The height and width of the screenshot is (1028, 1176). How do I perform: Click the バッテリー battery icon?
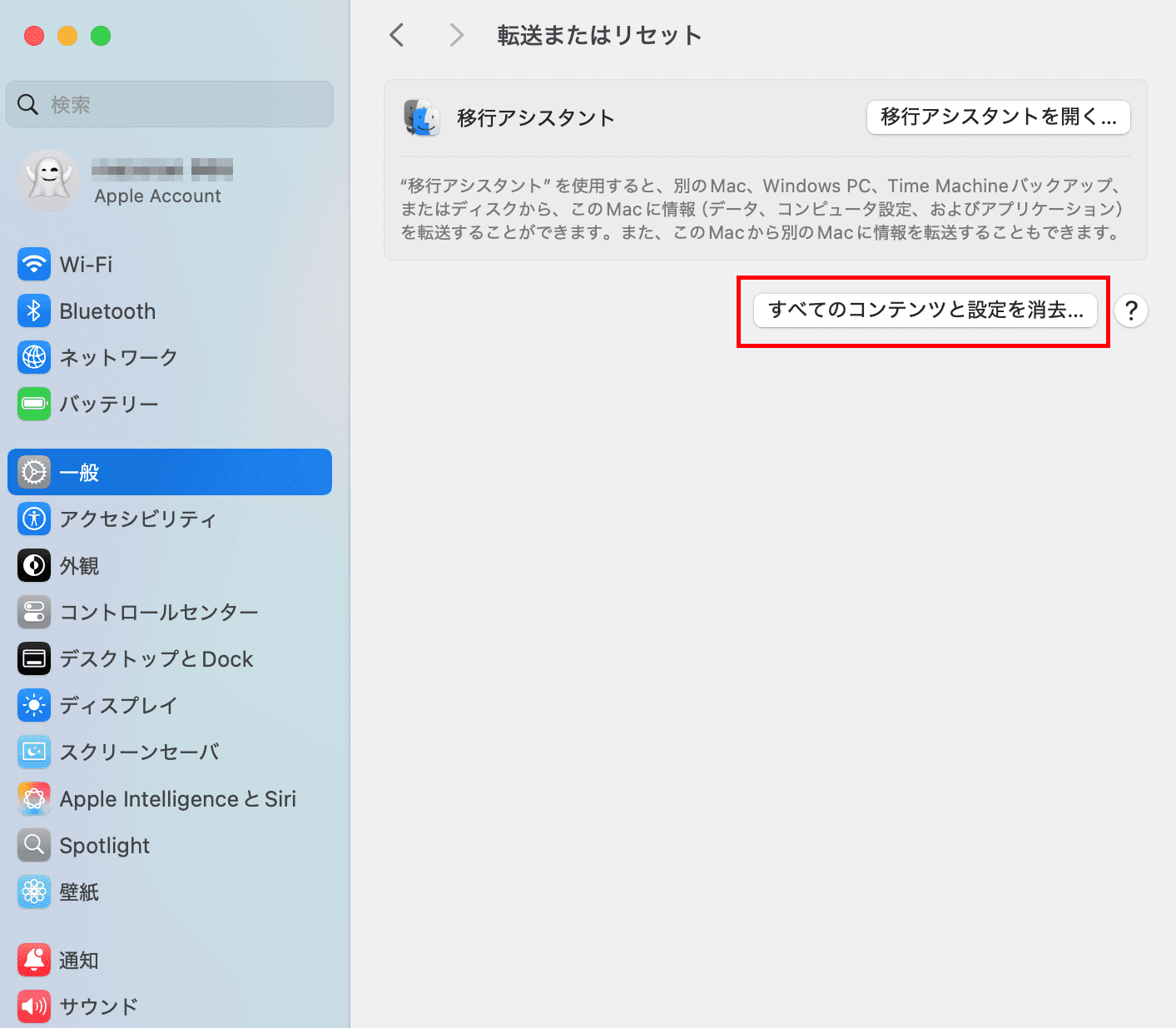(34, 405)
